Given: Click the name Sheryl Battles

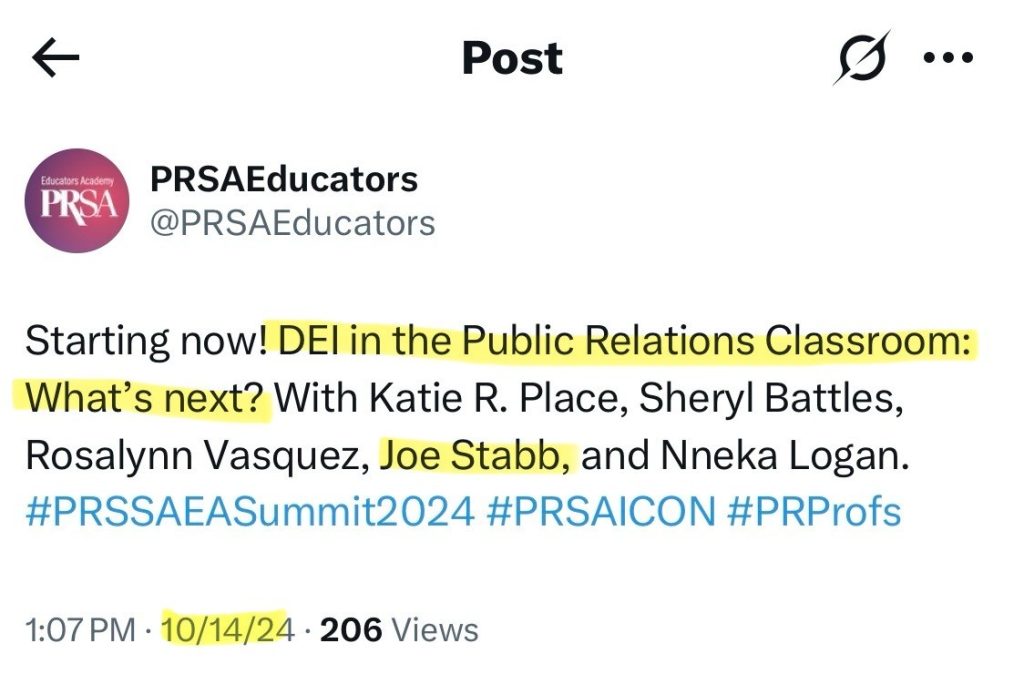Looking at the screenshot, I should click(x=771, y=398).
